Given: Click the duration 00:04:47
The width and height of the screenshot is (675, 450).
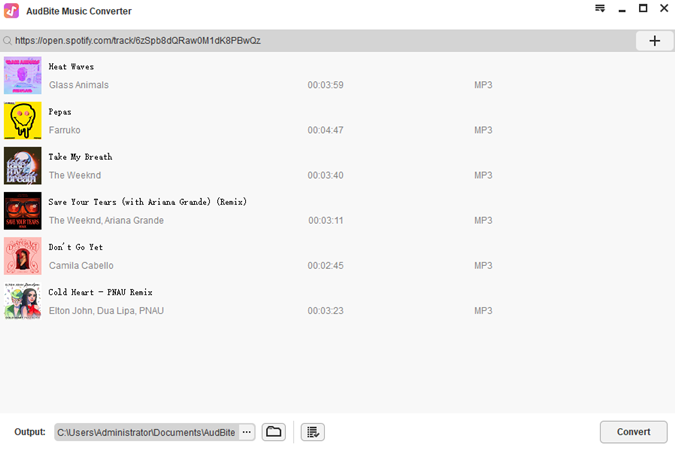Looking at the screenshot, I should pyautogui.click(x=325, y=130).
